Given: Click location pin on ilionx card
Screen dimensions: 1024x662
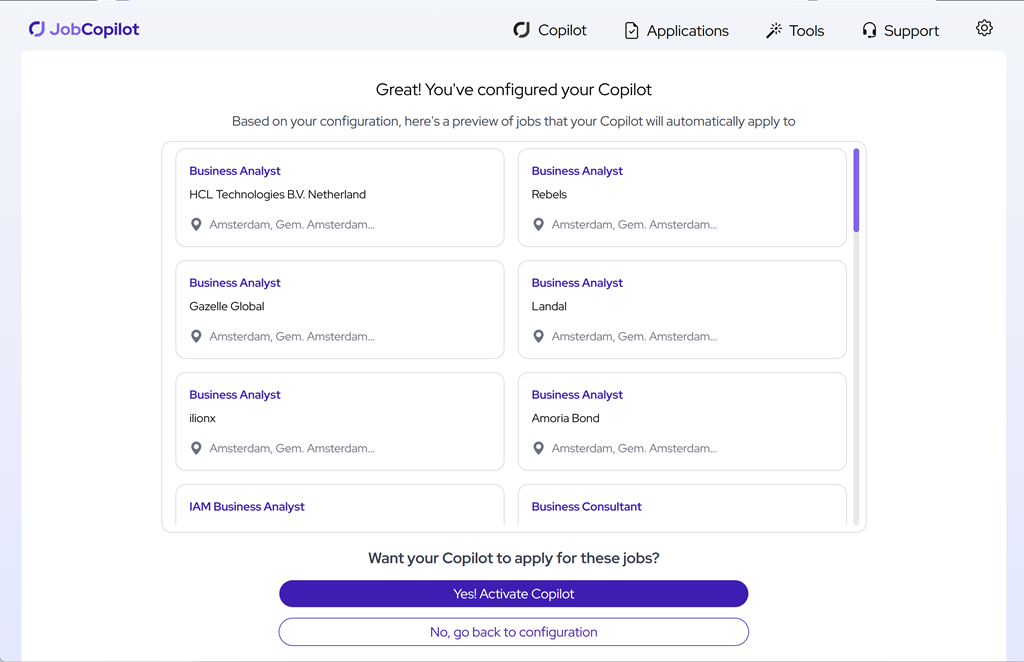Looking at the screenshot, I should tap(196, 449).
